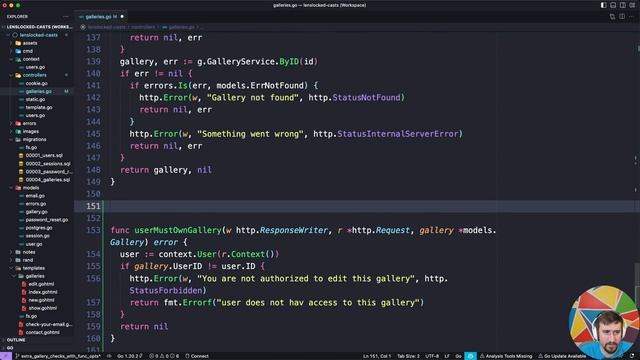Open editor More Actions ellipsis menu

click(631, 17)
